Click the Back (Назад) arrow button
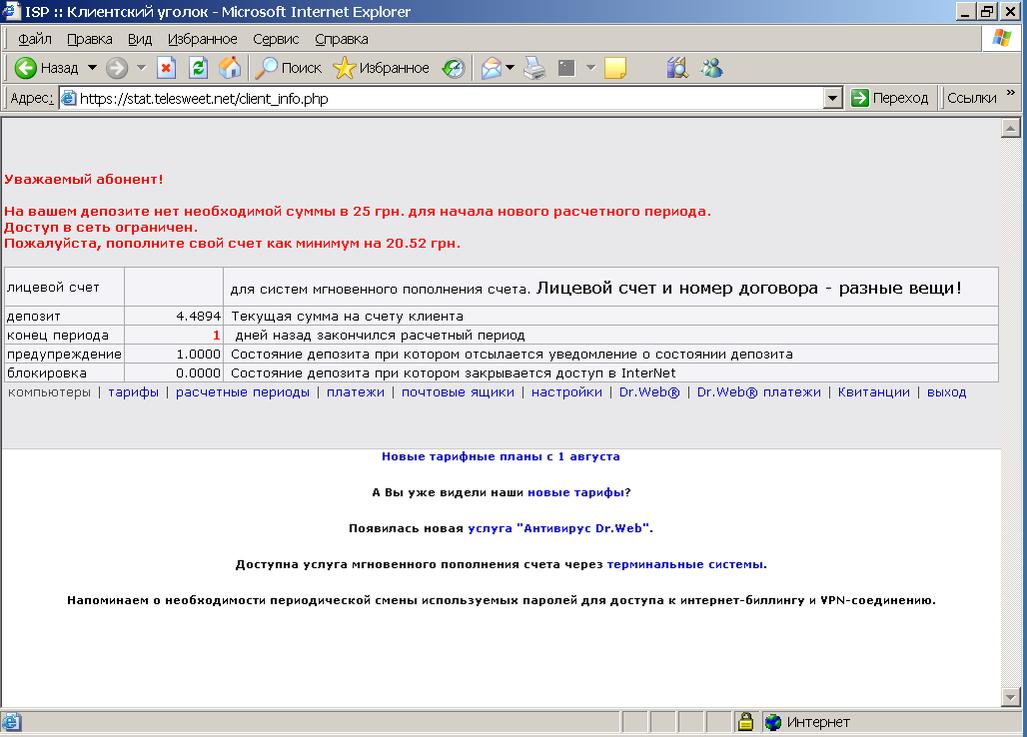The height and width of the screenshot is (737, 1027). pos(46,68)
